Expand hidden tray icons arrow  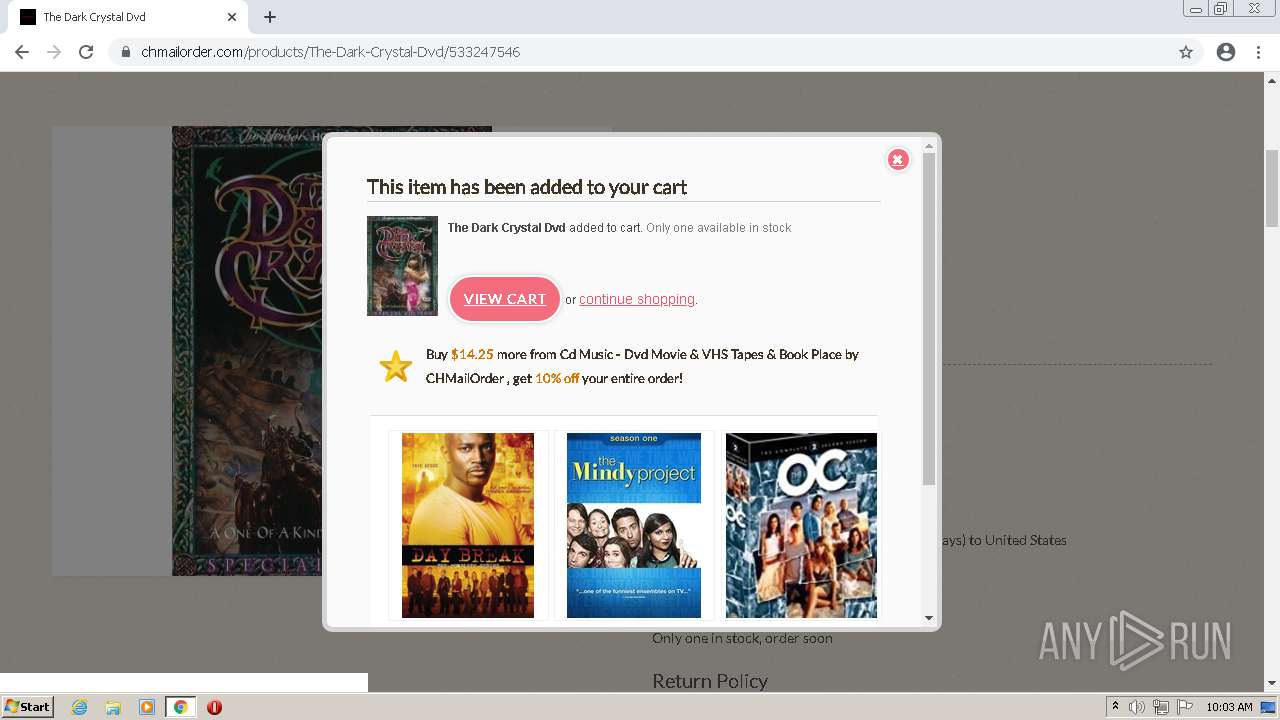[1115, 707]
